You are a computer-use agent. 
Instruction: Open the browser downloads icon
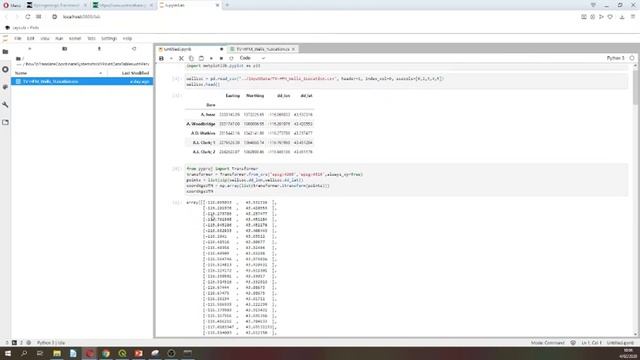point(622,17)
